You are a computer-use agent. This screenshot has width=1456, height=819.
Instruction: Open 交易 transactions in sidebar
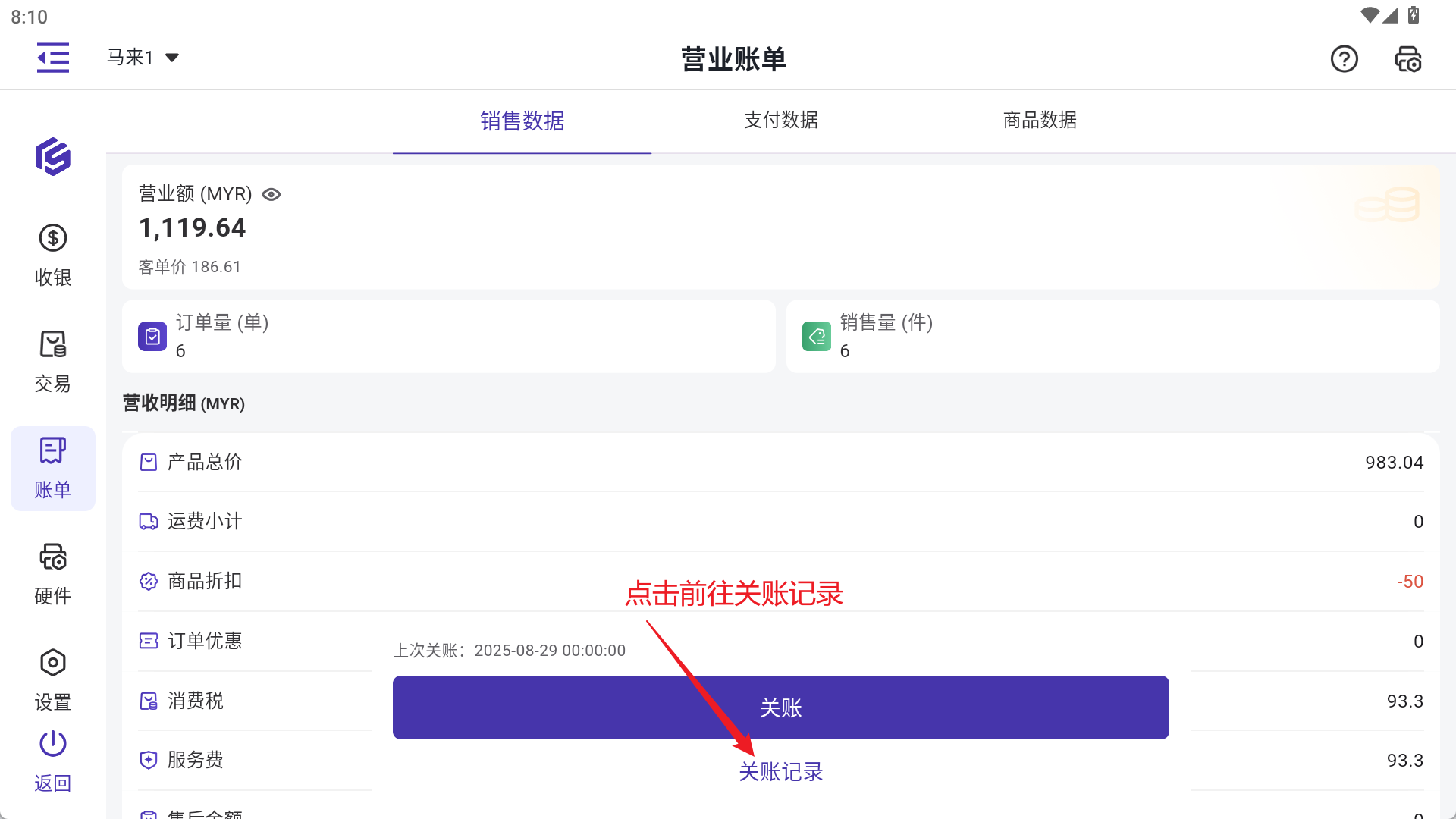tap(53, 362)
